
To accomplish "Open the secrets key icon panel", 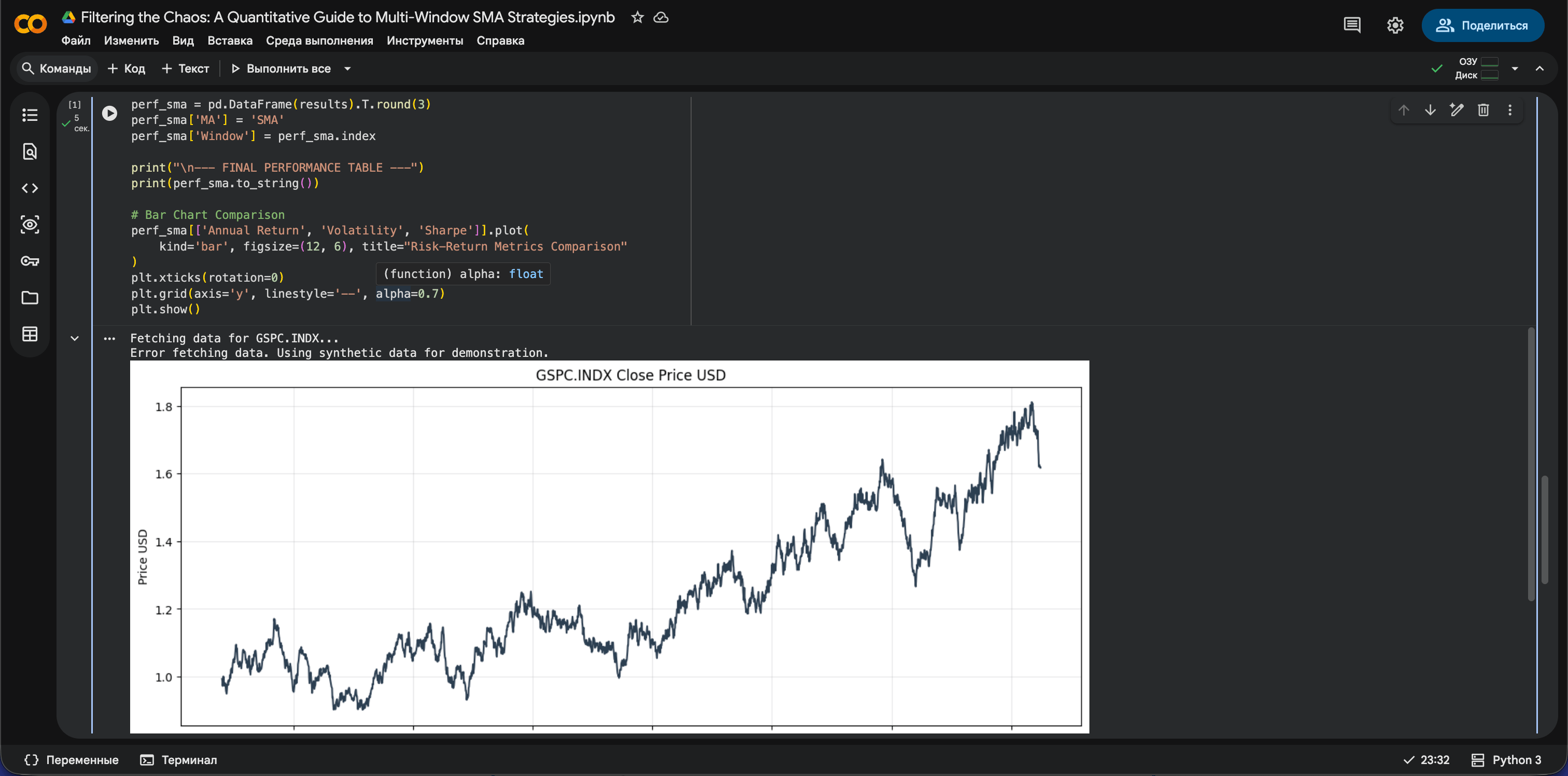I will pos(30,261).
